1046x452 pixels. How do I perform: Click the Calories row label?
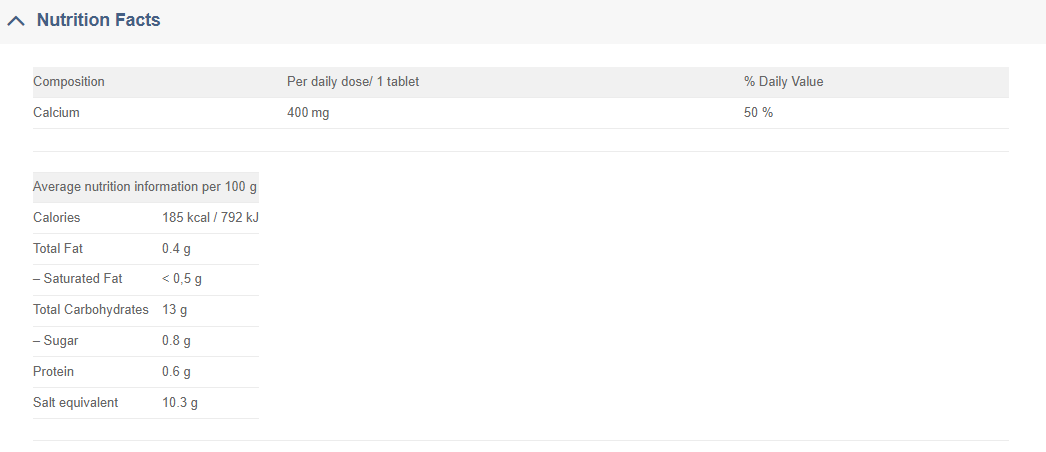[57, 218]
